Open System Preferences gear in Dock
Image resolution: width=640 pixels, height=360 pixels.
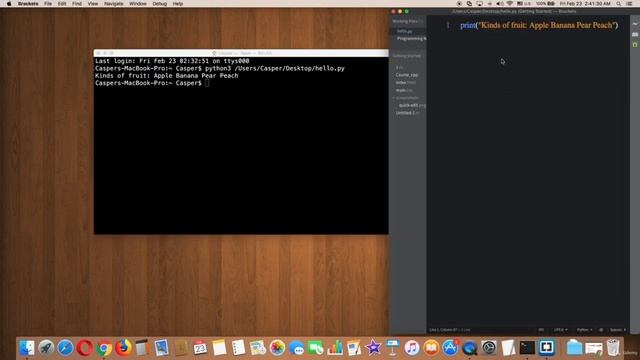pos(489,348)
